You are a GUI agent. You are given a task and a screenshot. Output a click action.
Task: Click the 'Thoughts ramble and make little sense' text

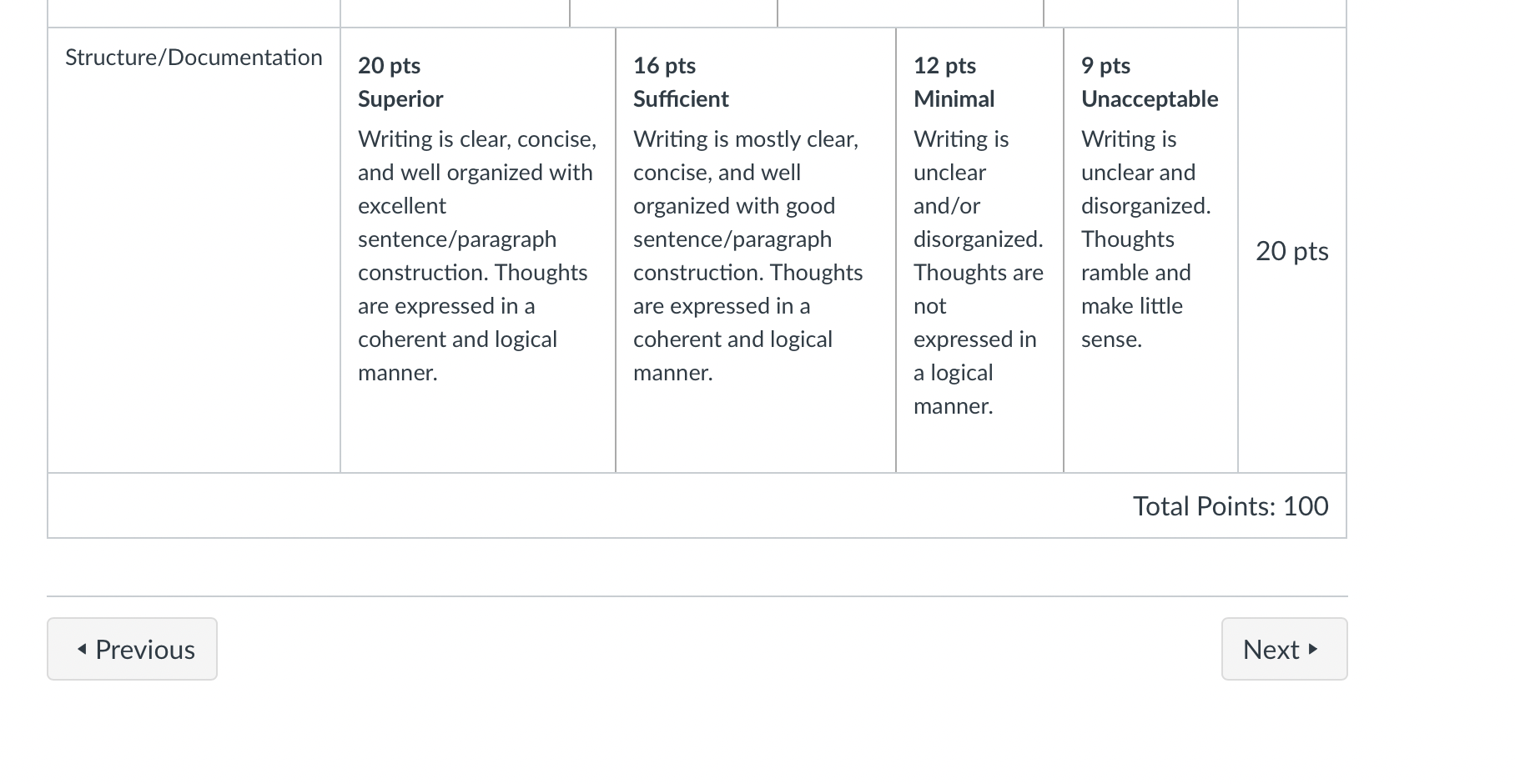point(1136,289)
